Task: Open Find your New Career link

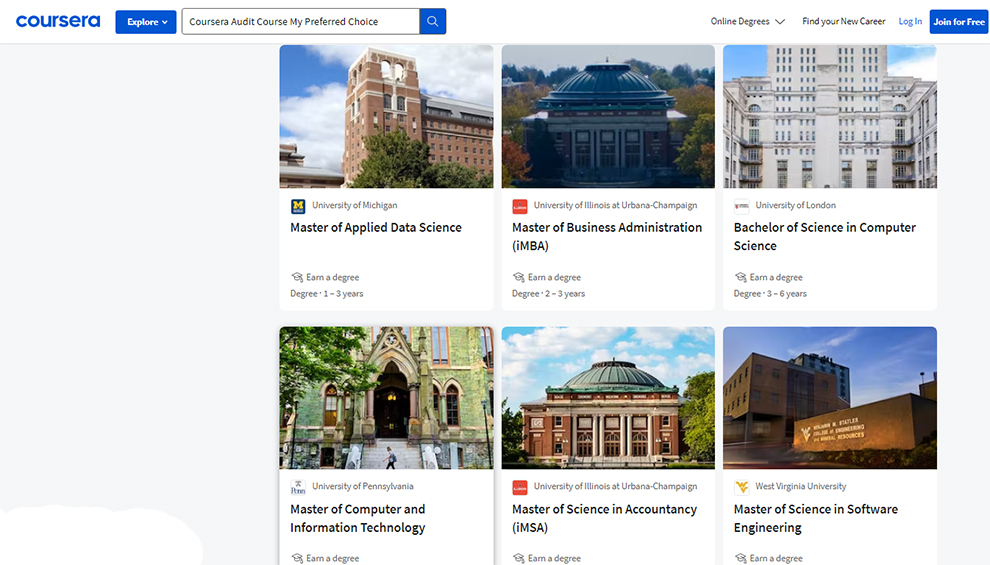Action: 844,21
